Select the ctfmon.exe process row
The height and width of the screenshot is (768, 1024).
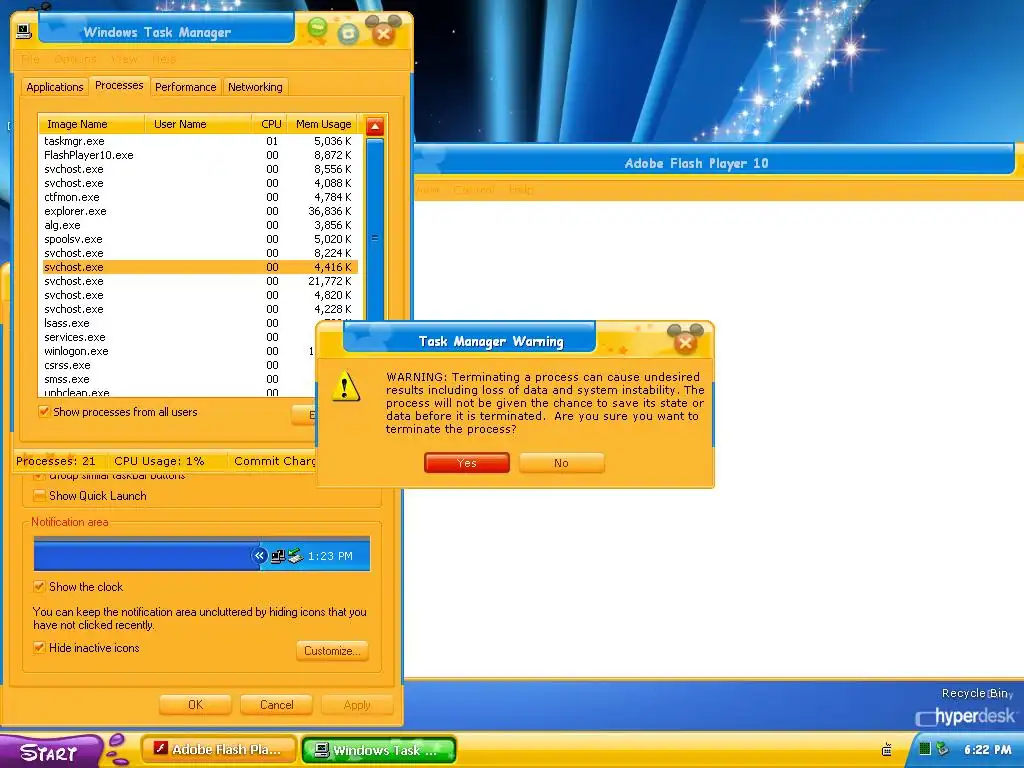[x=198, y=197]
